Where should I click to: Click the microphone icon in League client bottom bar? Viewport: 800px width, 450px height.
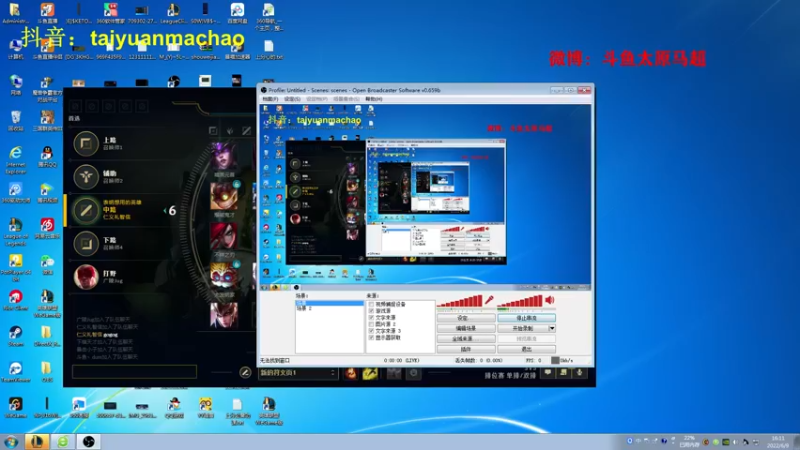(580, 373)
